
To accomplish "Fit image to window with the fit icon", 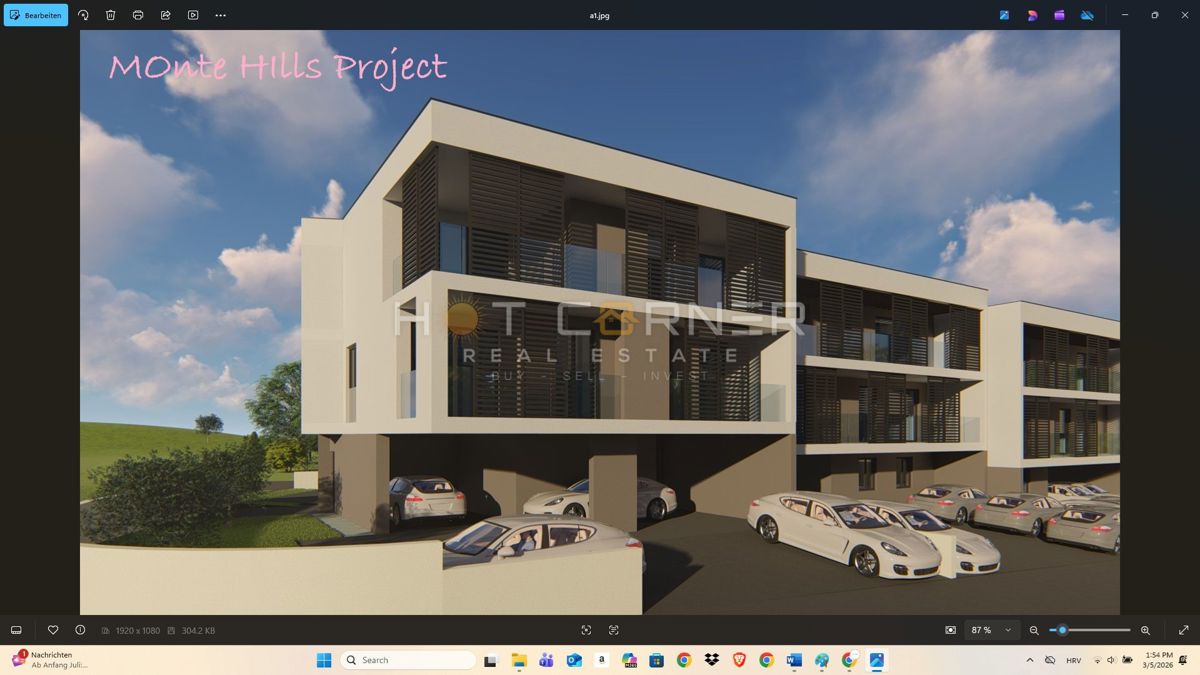I will point(586,630).
